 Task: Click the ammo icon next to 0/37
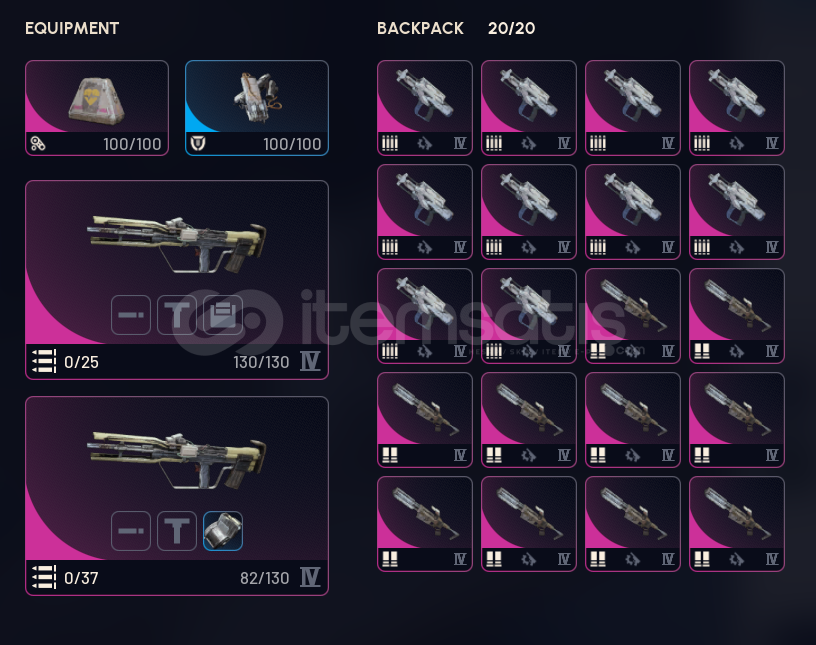pyautogui.click(x=44, y=577)
